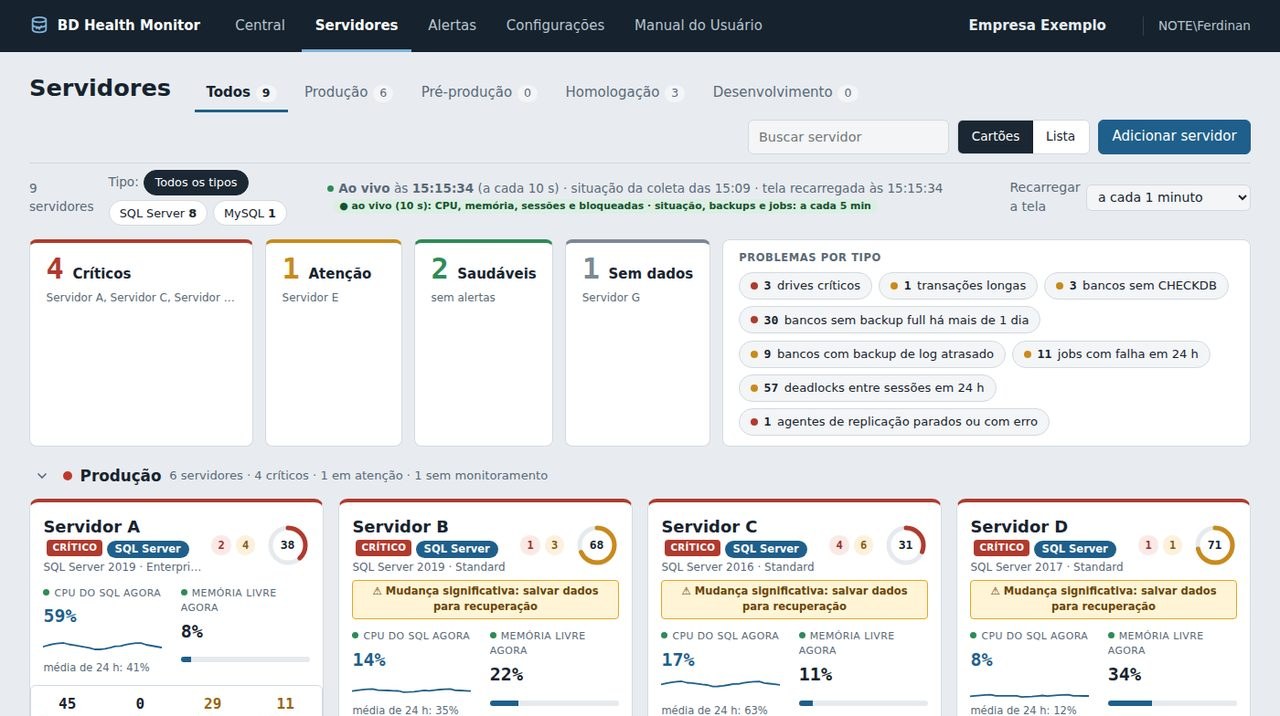Select the Homologação 3 tab
Image resolution: width=1280 pixels, height=716 pixels.
coord(624,92)
